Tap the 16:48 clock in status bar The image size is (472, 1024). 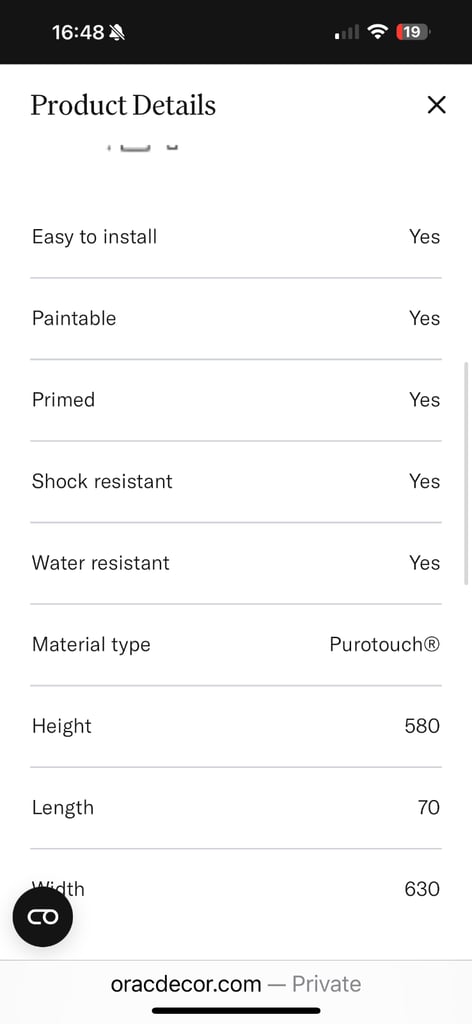point(78,32)
